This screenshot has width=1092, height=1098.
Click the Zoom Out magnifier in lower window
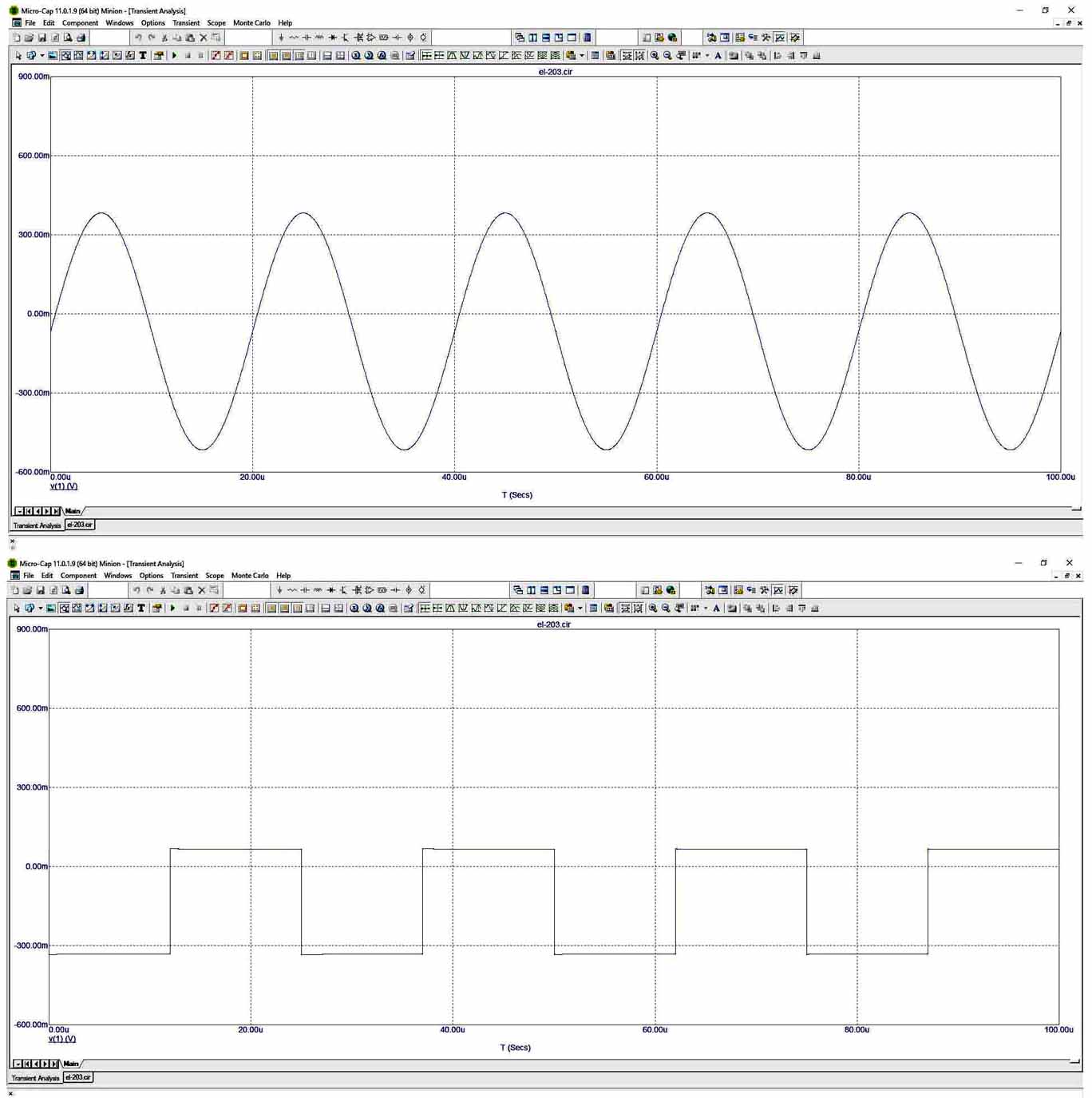(666, 608)
